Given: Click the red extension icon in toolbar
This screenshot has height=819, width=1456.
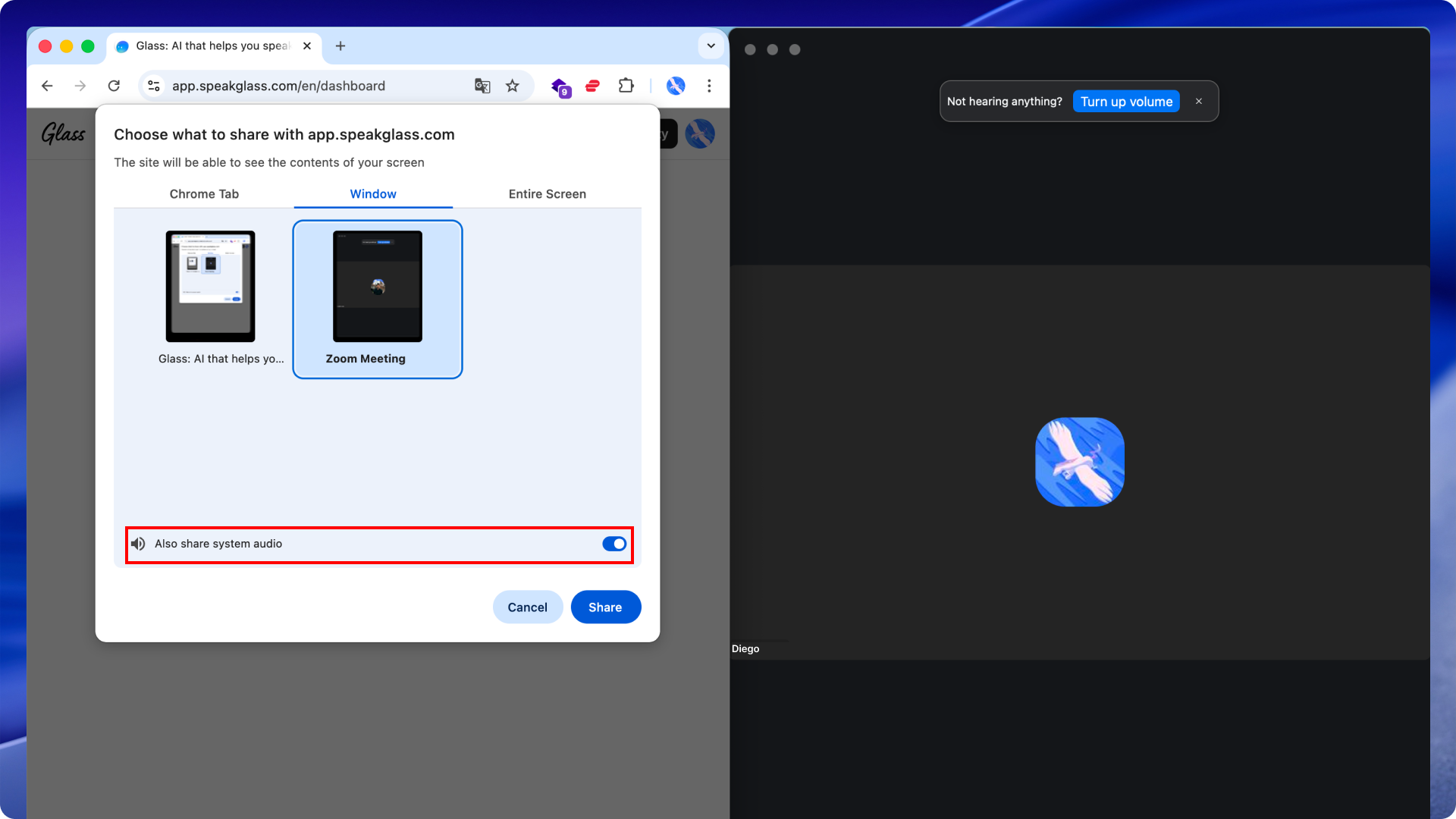Looking at the screenshot, I should (593, 86).
